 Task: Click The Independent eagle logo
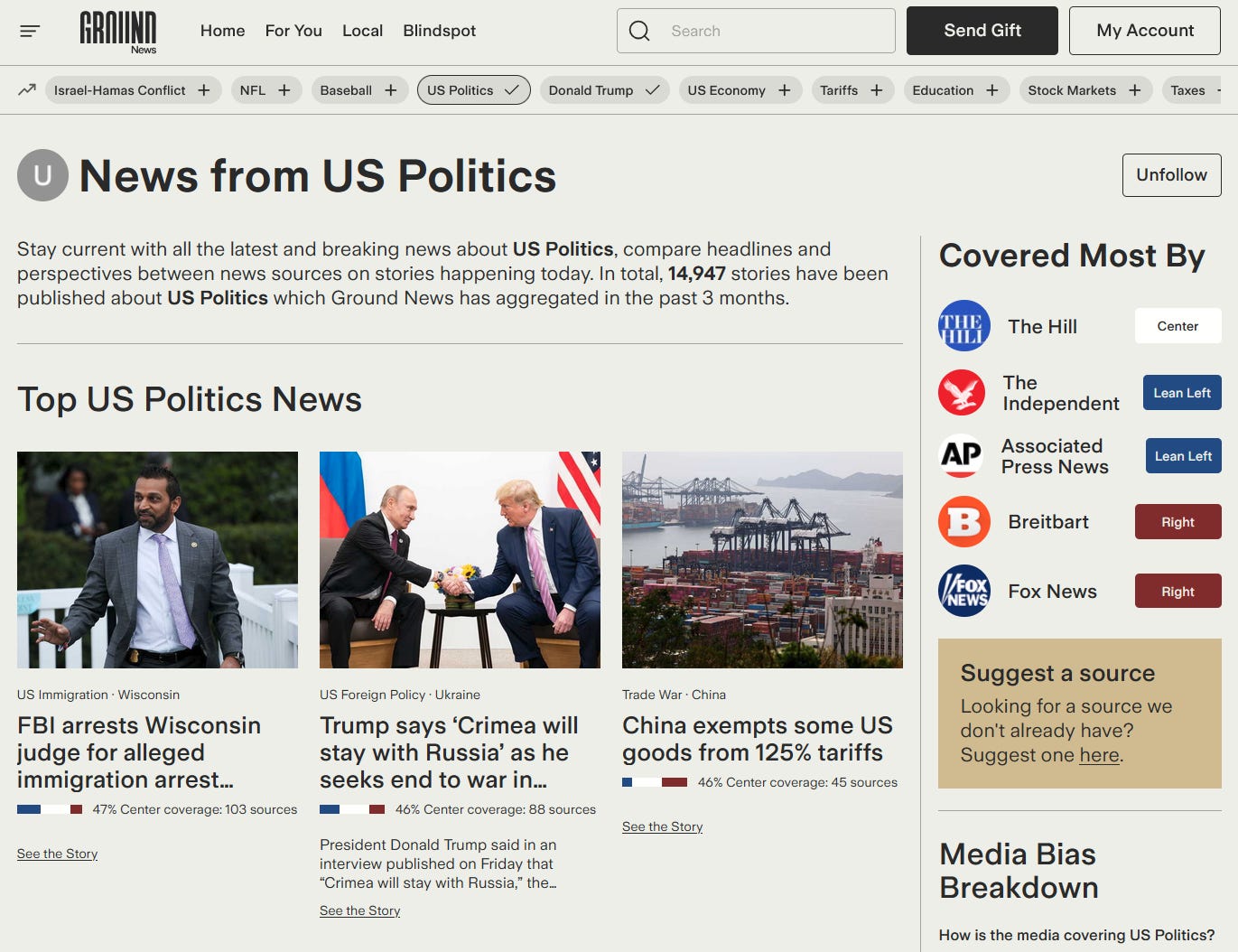click(962, 393)
